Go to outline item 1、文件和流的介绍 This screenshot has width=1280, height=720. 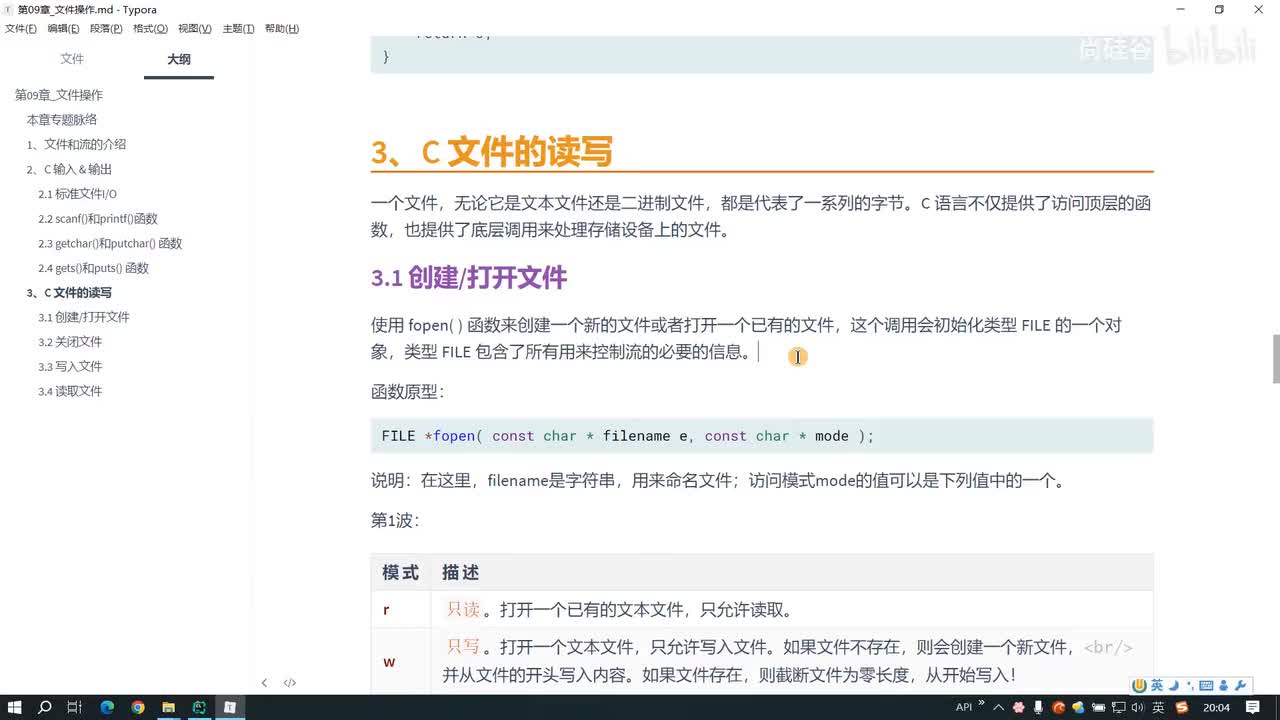coord(76,145)
